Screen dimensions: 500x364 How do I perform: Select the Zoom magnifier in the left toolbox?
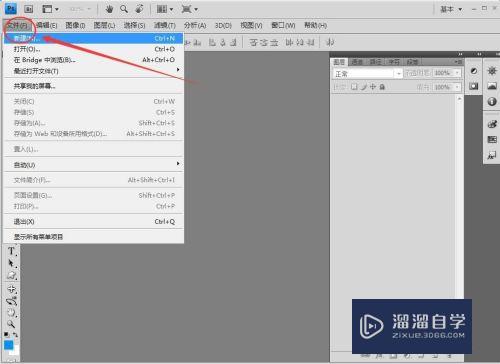pyautogui.click(x=11, y=324)
